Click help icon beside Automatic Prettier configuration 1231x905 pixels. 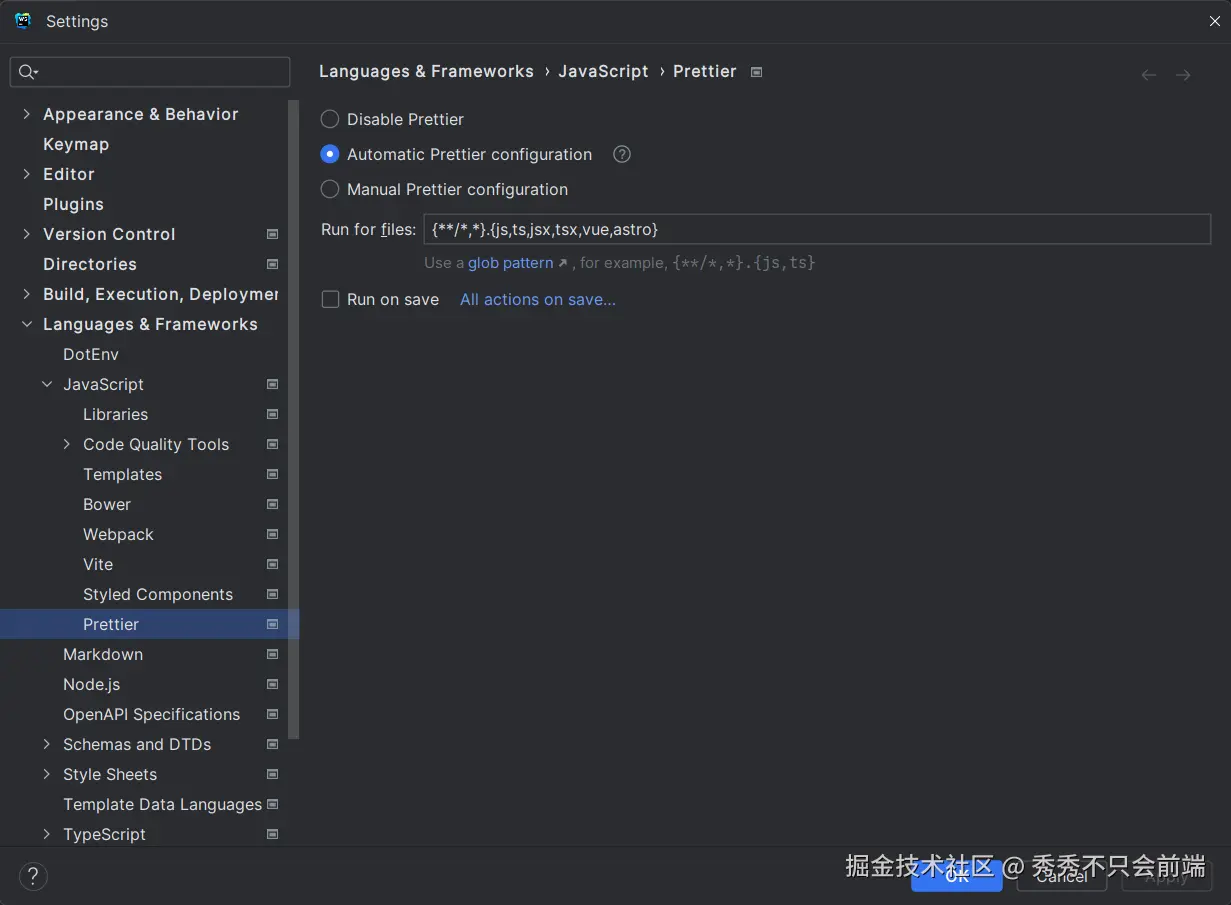pos(622,154)
